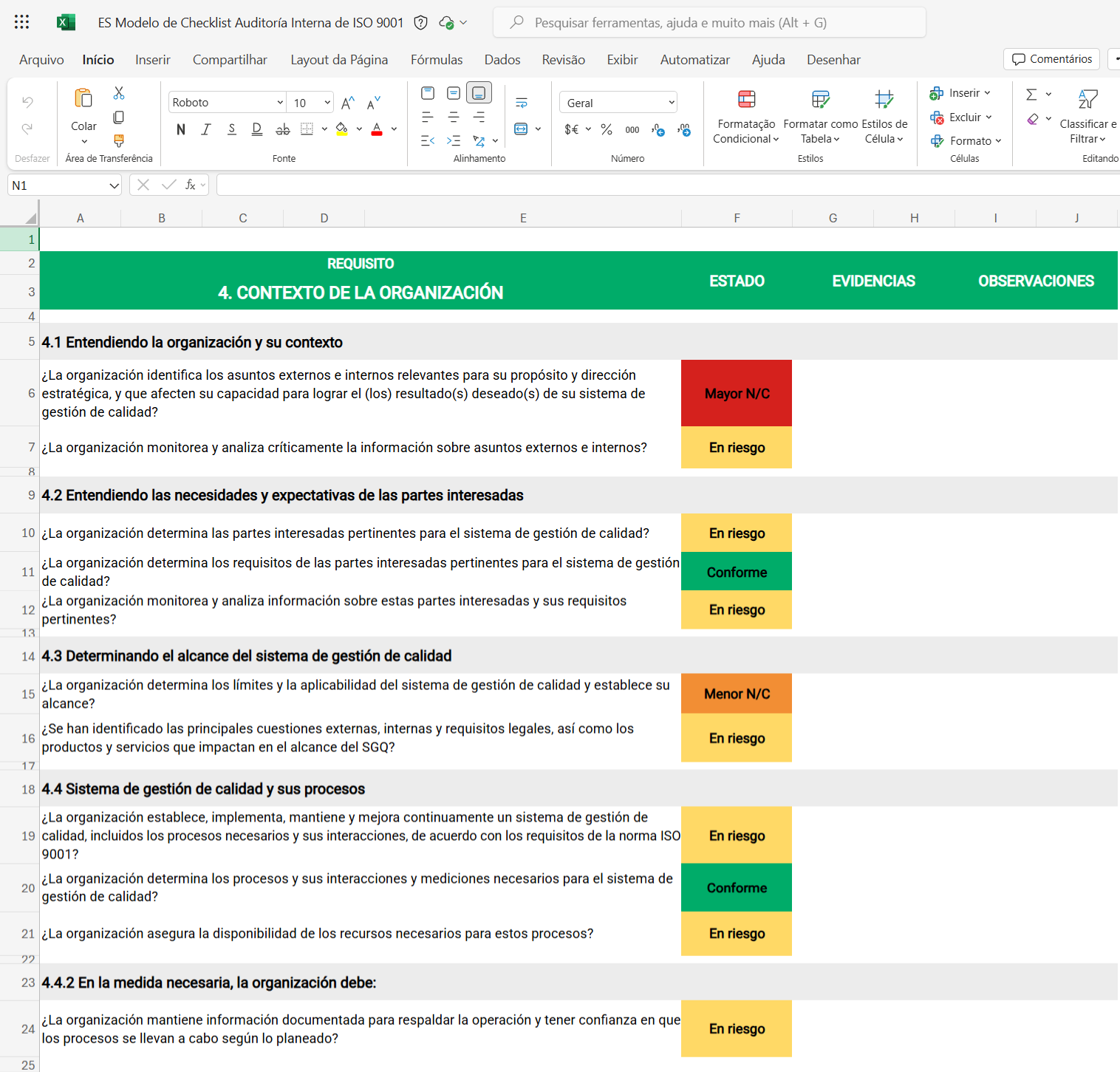Increase decimal places
The height and width of the screenshot is (1072, 1120).
click(658, 130)
